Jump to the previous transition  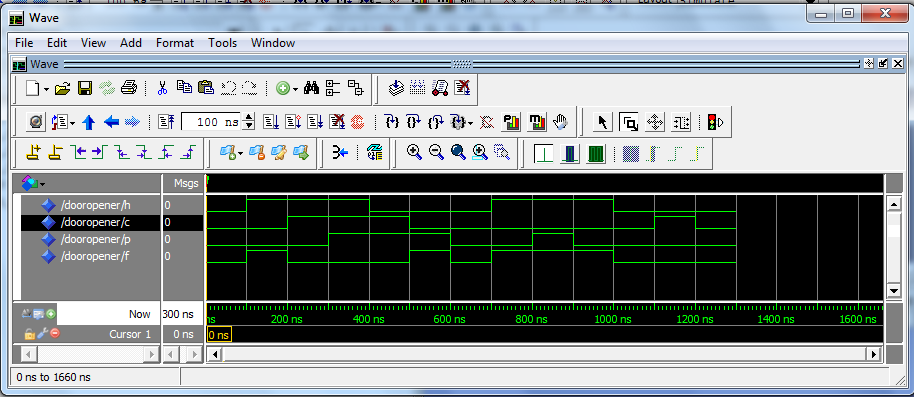point(79,153)
